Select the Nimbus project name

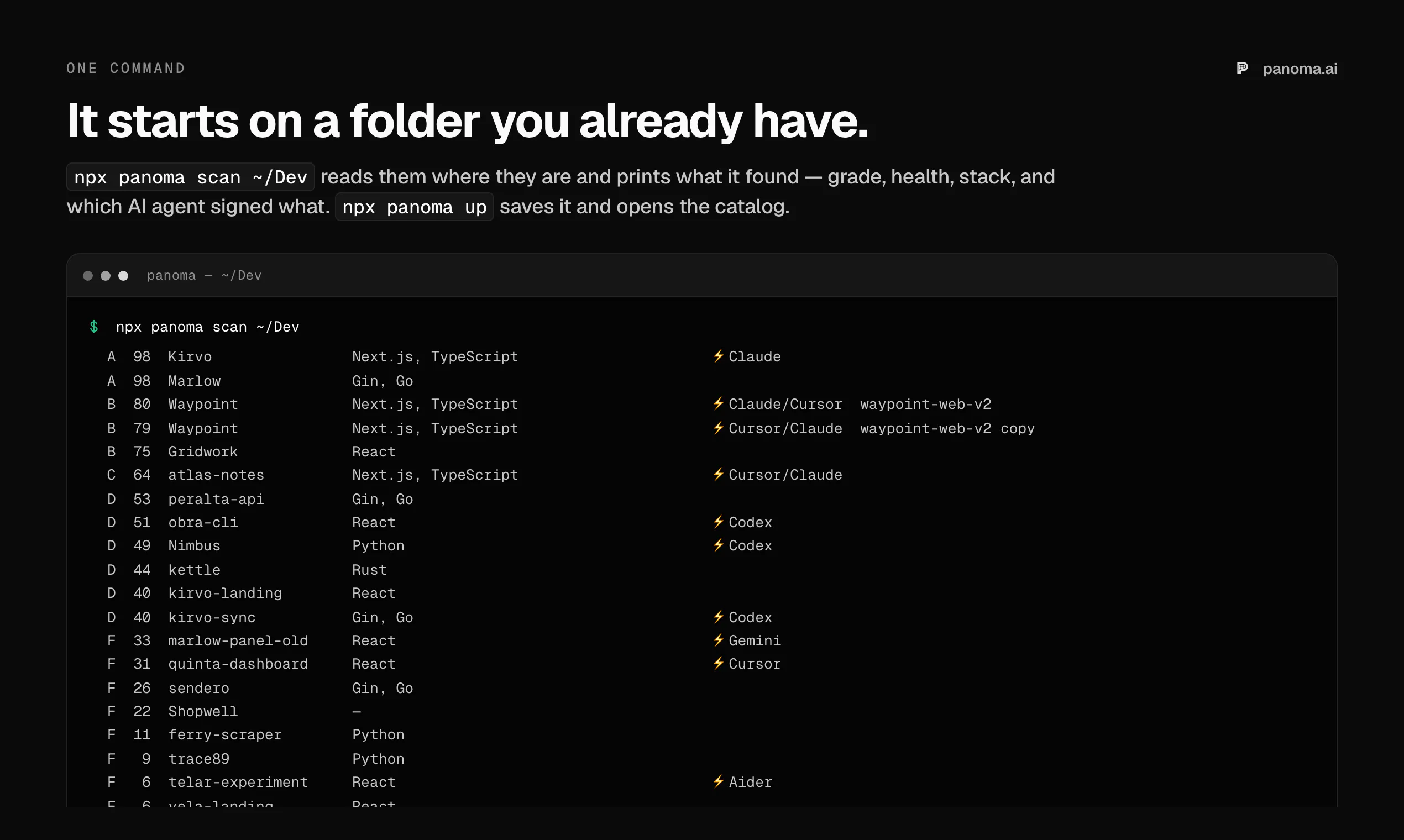tap(194, 545)
